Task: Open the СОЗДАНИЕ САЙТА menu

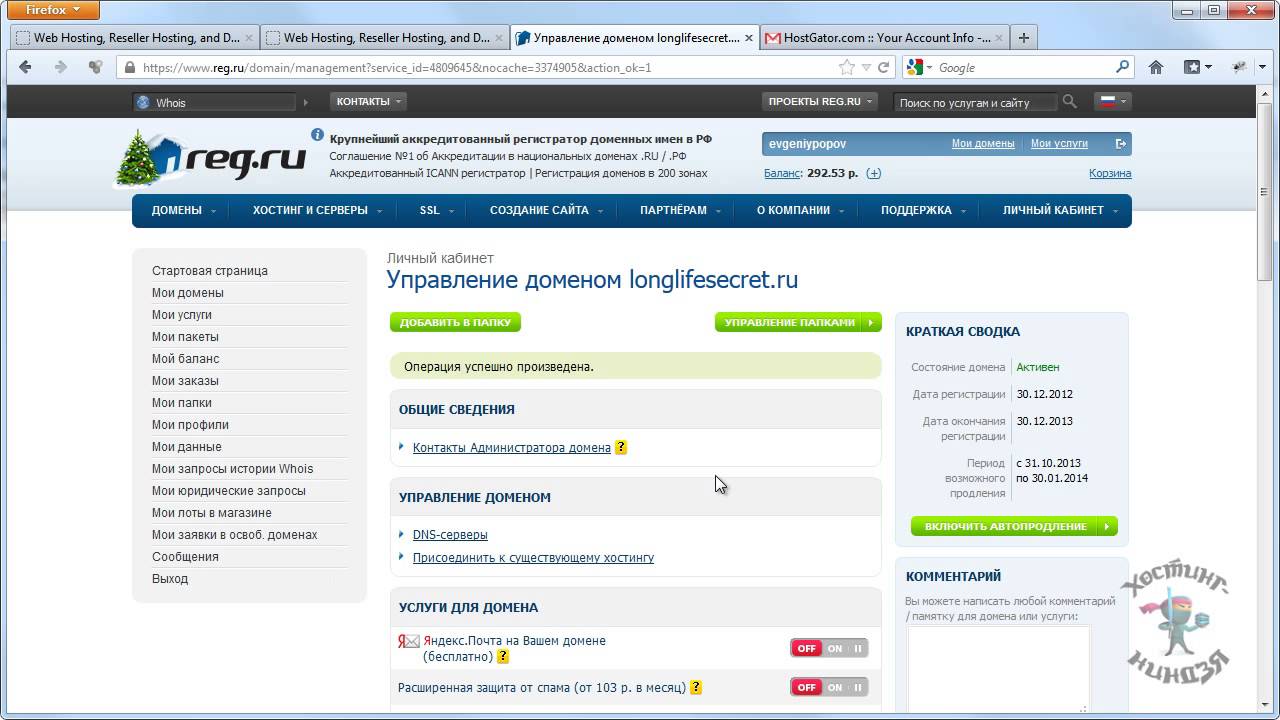Action: click(x=544, y=210)
